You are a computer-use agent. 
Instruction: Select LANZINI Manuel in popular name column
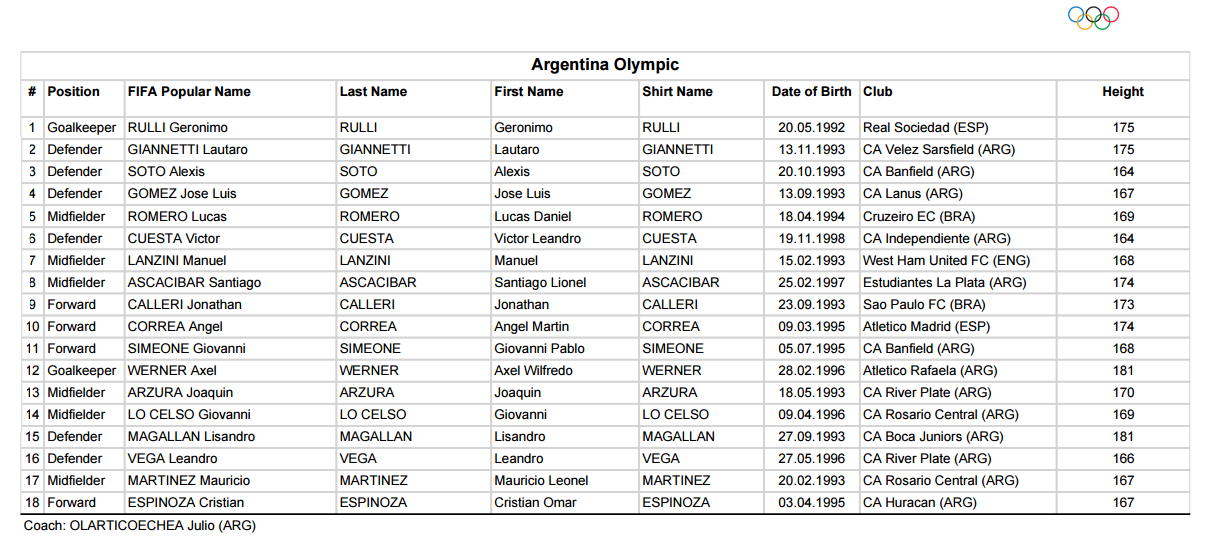(177, 260)
